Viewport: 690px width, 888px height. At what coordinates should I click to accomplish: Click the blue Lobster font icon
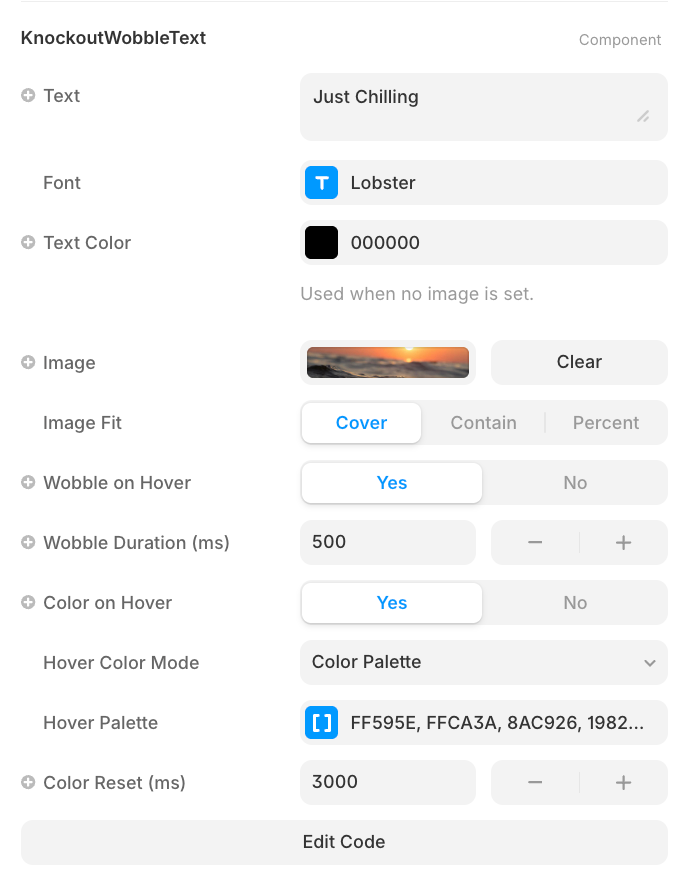[321, 183]
